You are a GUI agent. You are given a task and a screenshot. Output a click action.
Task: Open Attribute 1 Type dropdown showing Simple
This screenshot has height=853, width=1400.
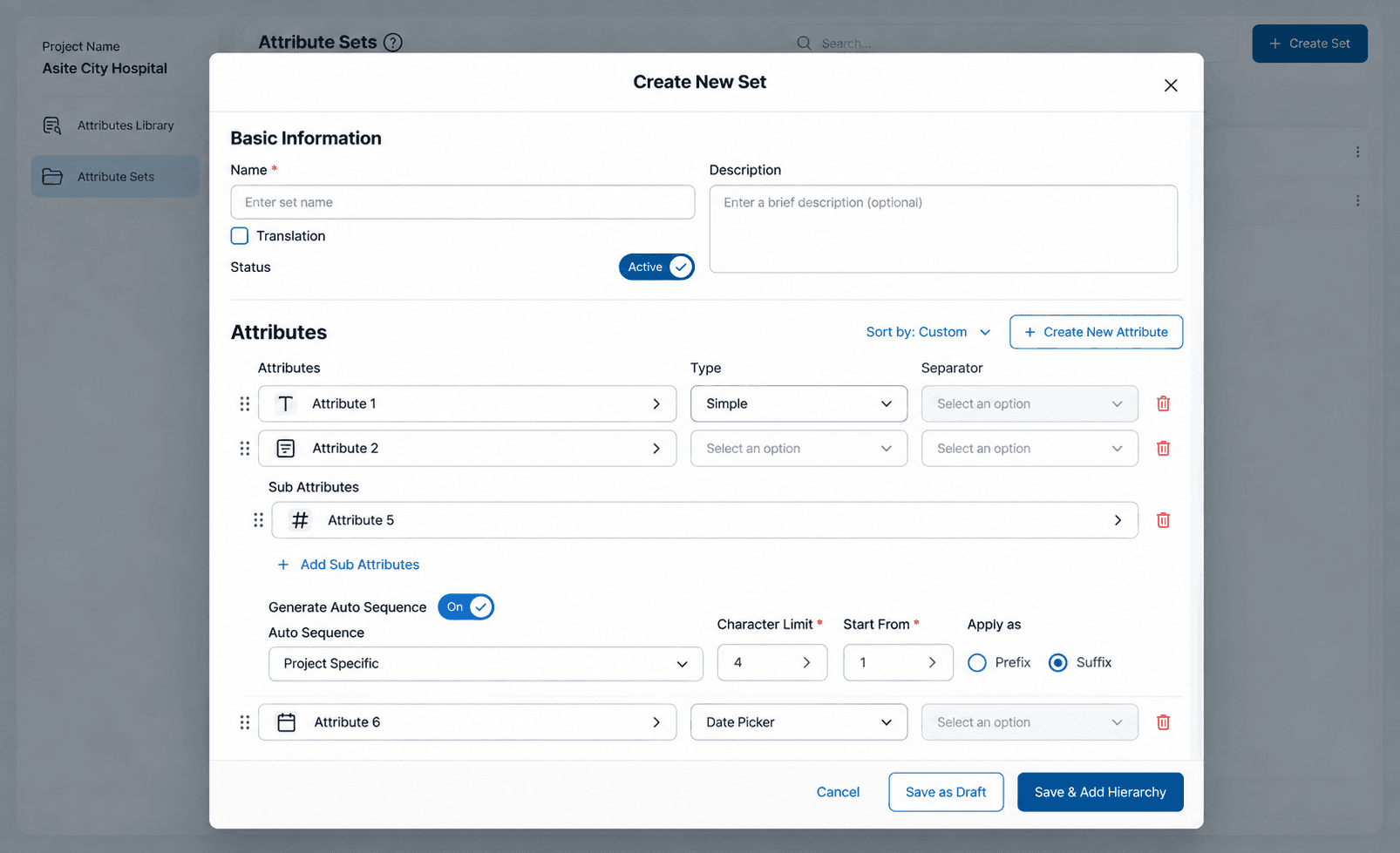coord(799,403)
